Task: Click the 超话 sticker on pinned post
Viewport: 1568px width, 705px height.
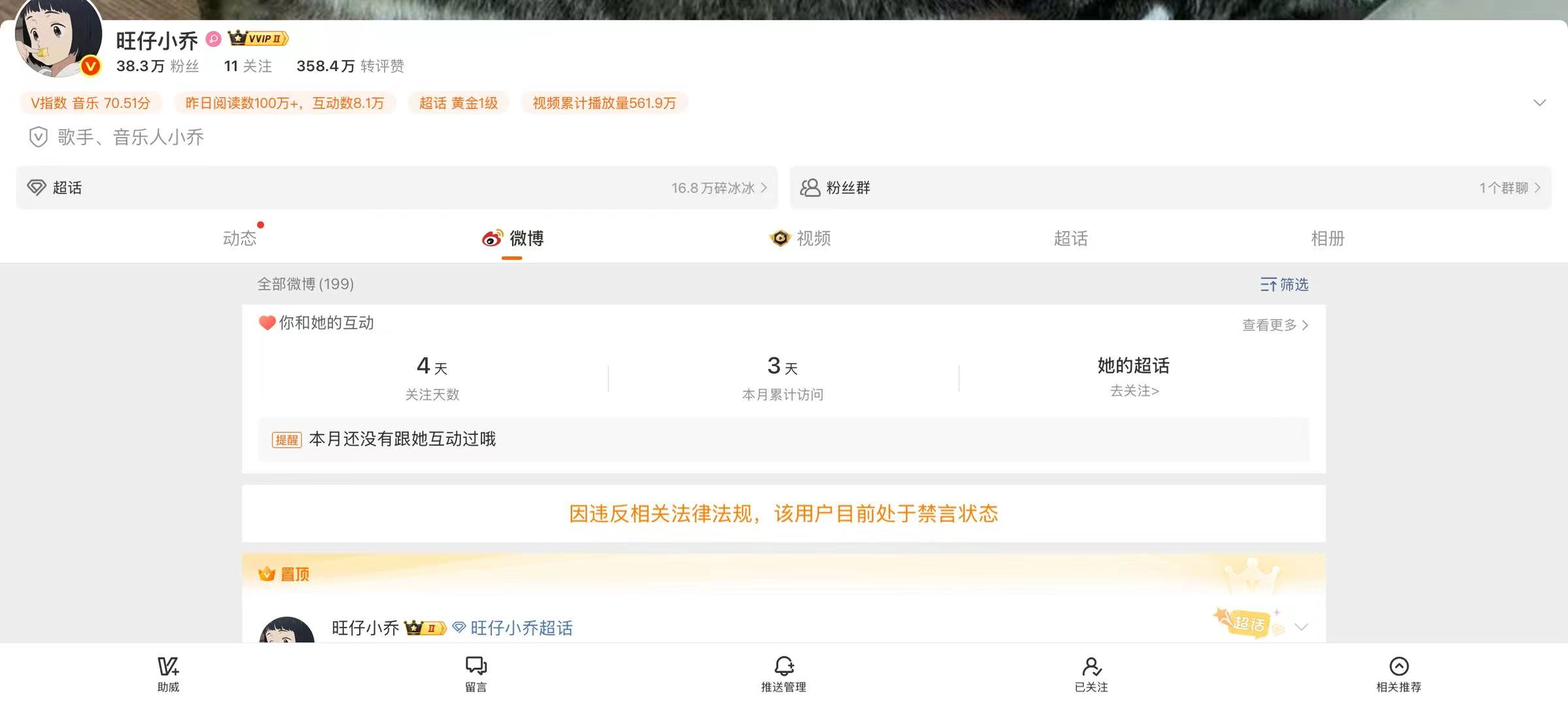Action: 1248,622
